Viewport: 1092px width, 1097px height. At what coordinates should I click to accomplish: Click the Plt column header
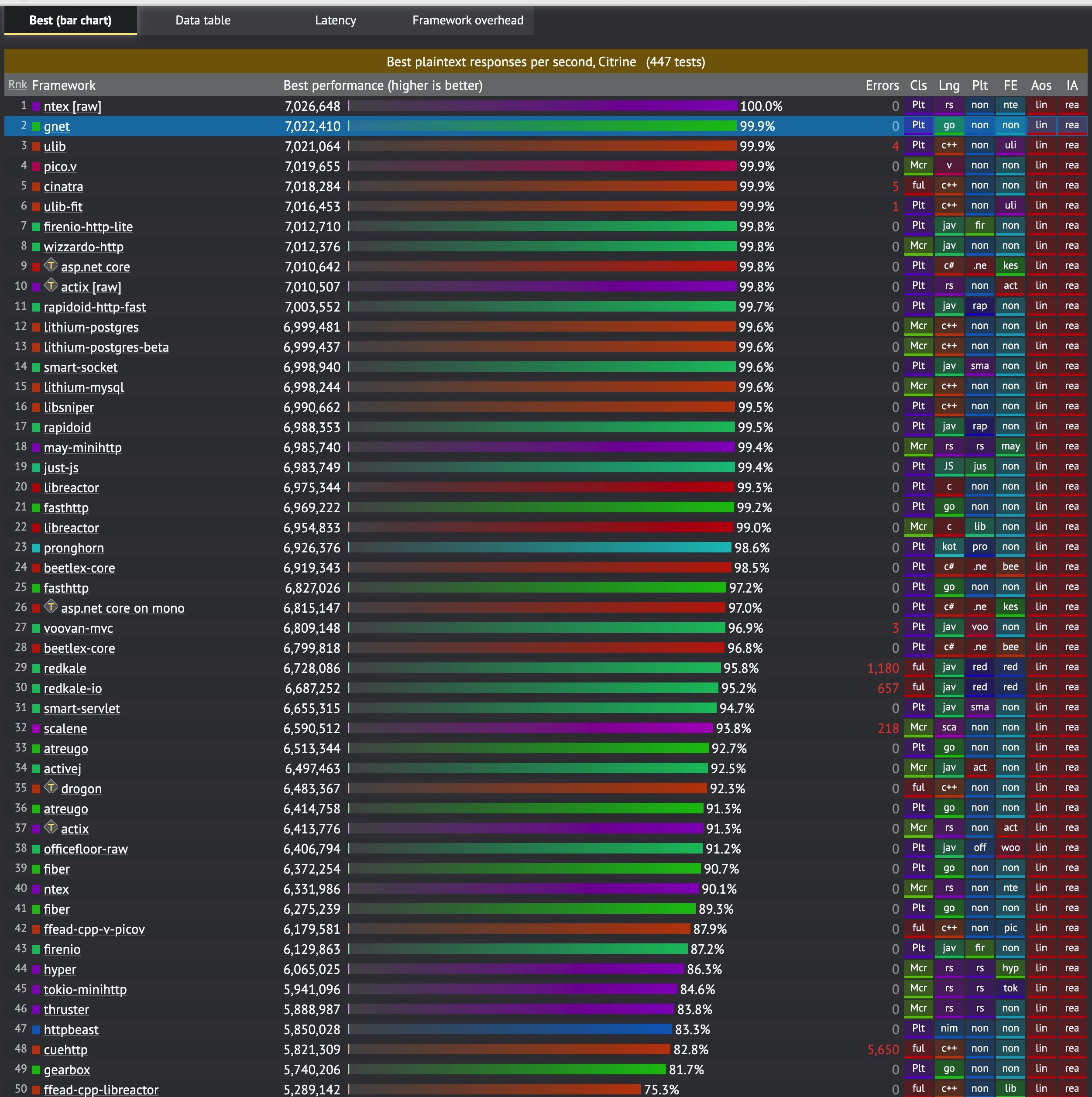click(979, 85)
